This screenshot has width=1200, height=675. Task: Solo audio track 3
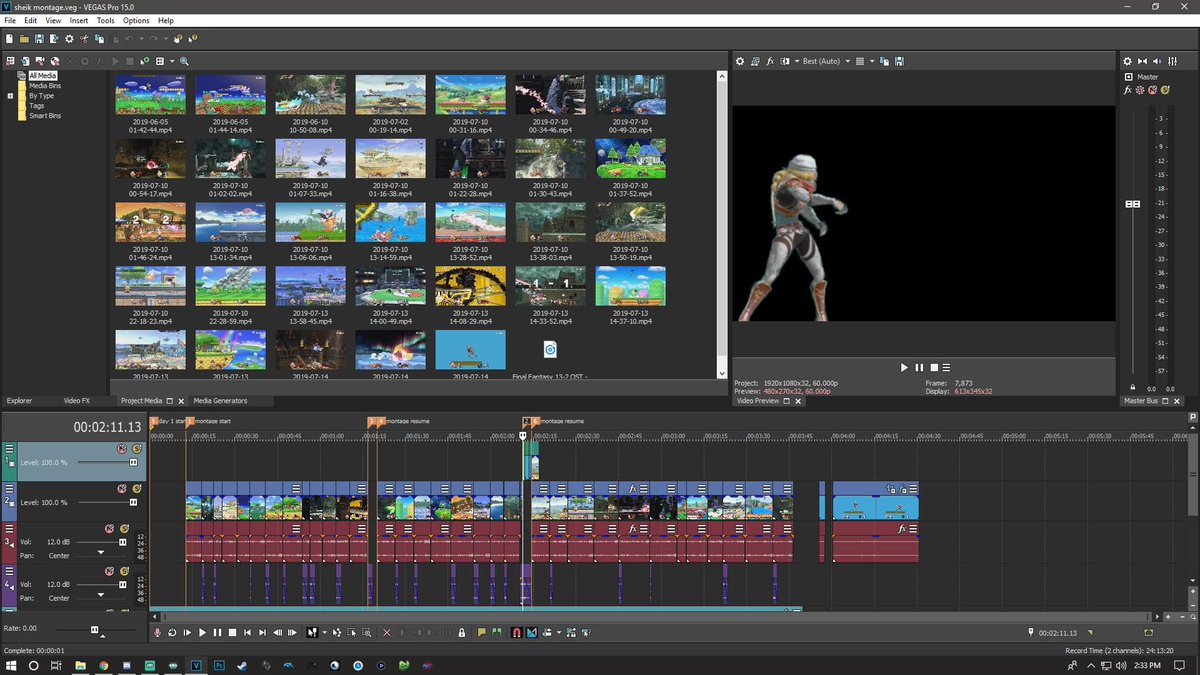tap(125, 528)
